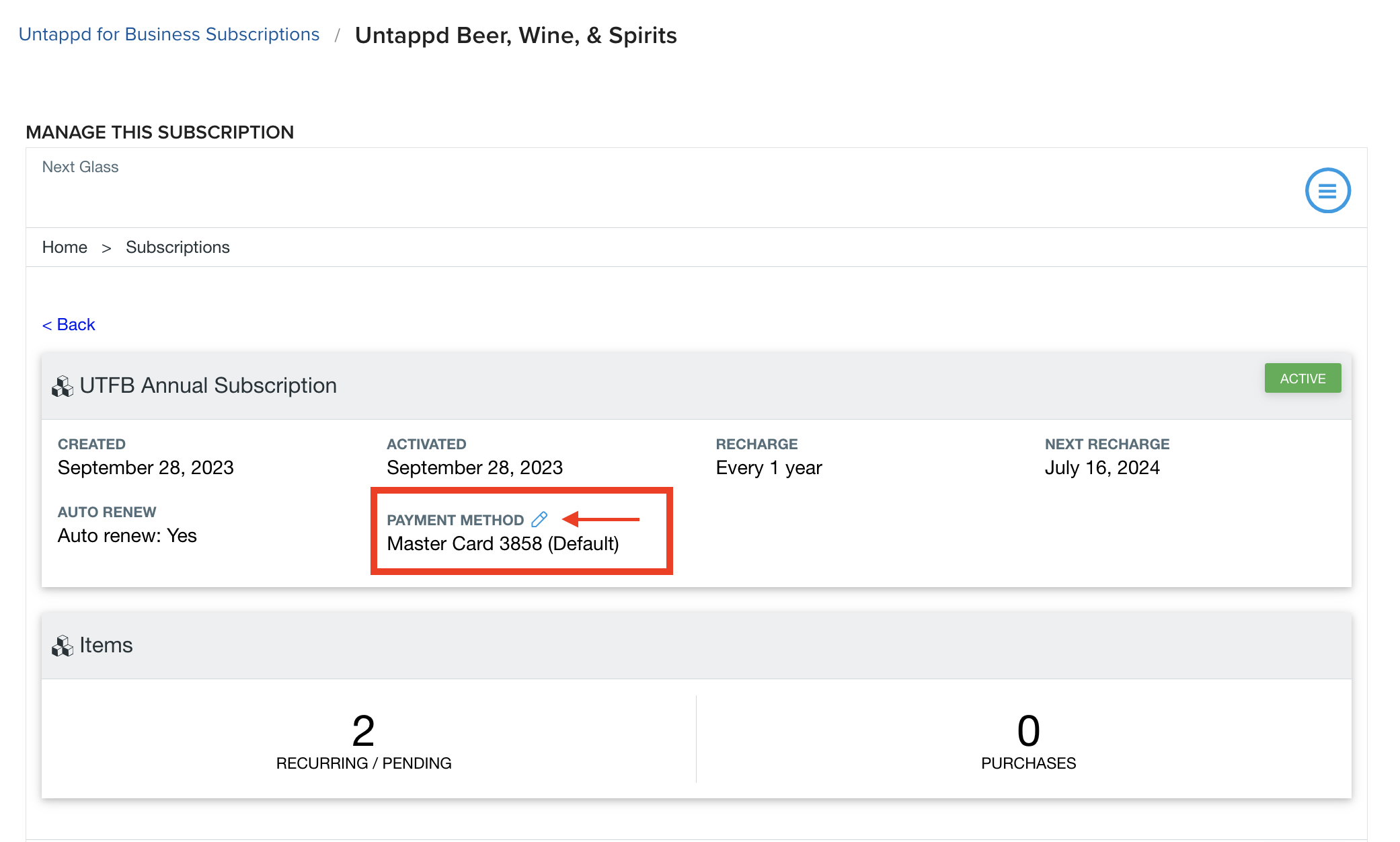Click the UTFB Annual Subscription title
Screen dimensions: 1400x842
pos(208,385)
